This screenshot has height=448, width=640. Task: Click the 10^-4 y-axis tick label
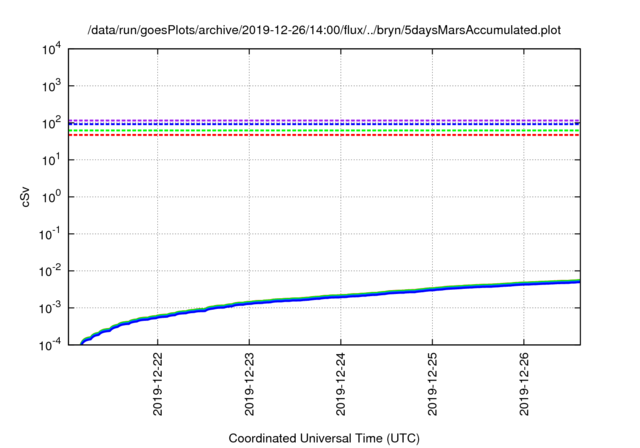(50, 346)
